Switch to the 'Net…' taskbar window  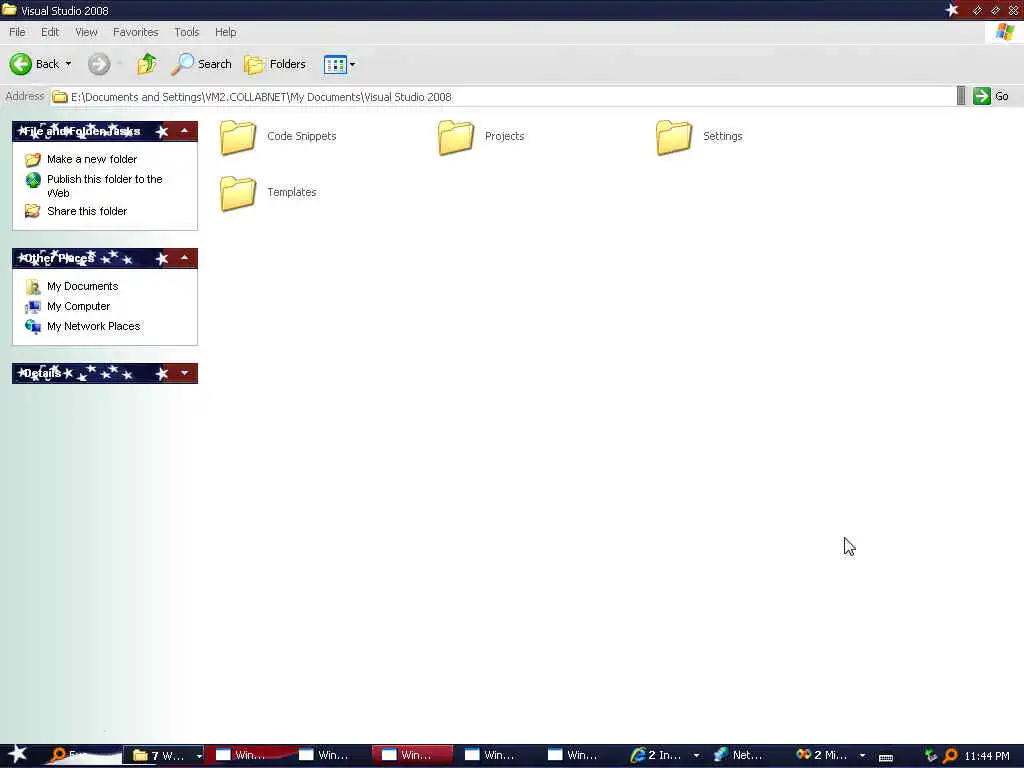coord(739,756)
